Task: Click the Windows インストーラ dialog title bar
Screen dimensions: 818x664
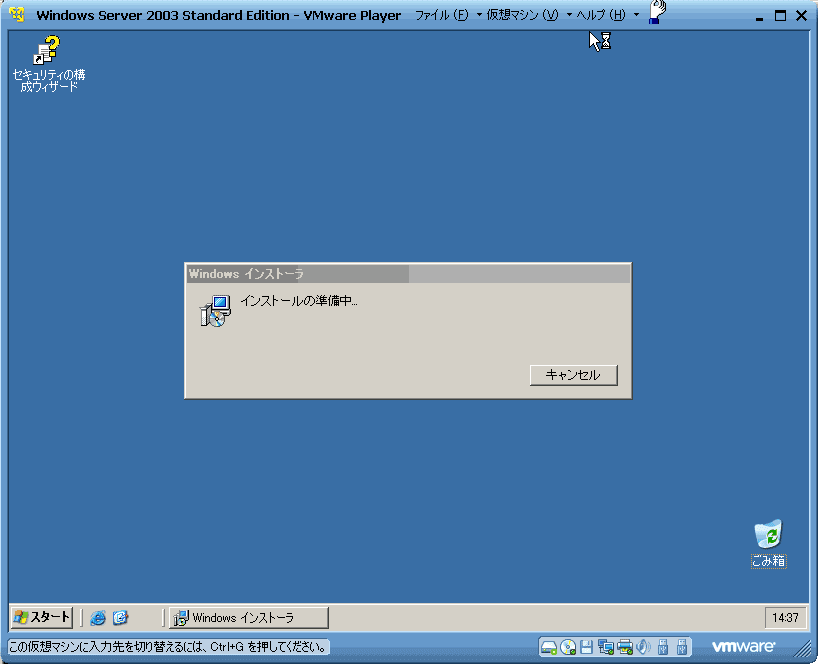Action: 408,273
